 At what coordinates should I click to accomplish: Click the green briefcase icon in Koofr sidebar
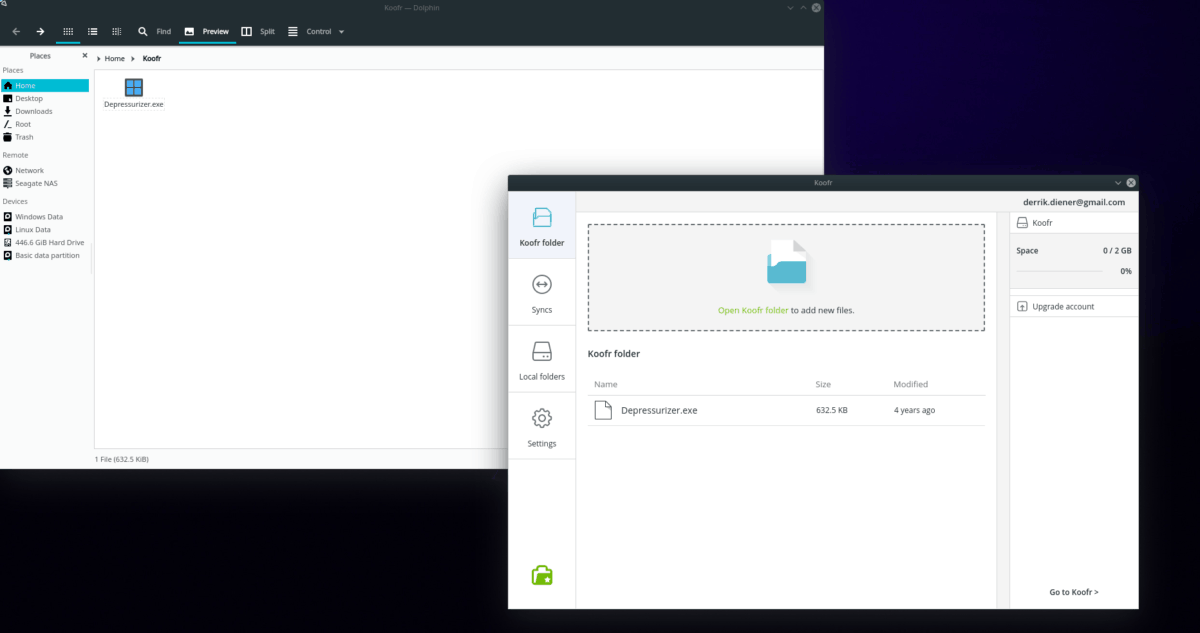(542, 575)
